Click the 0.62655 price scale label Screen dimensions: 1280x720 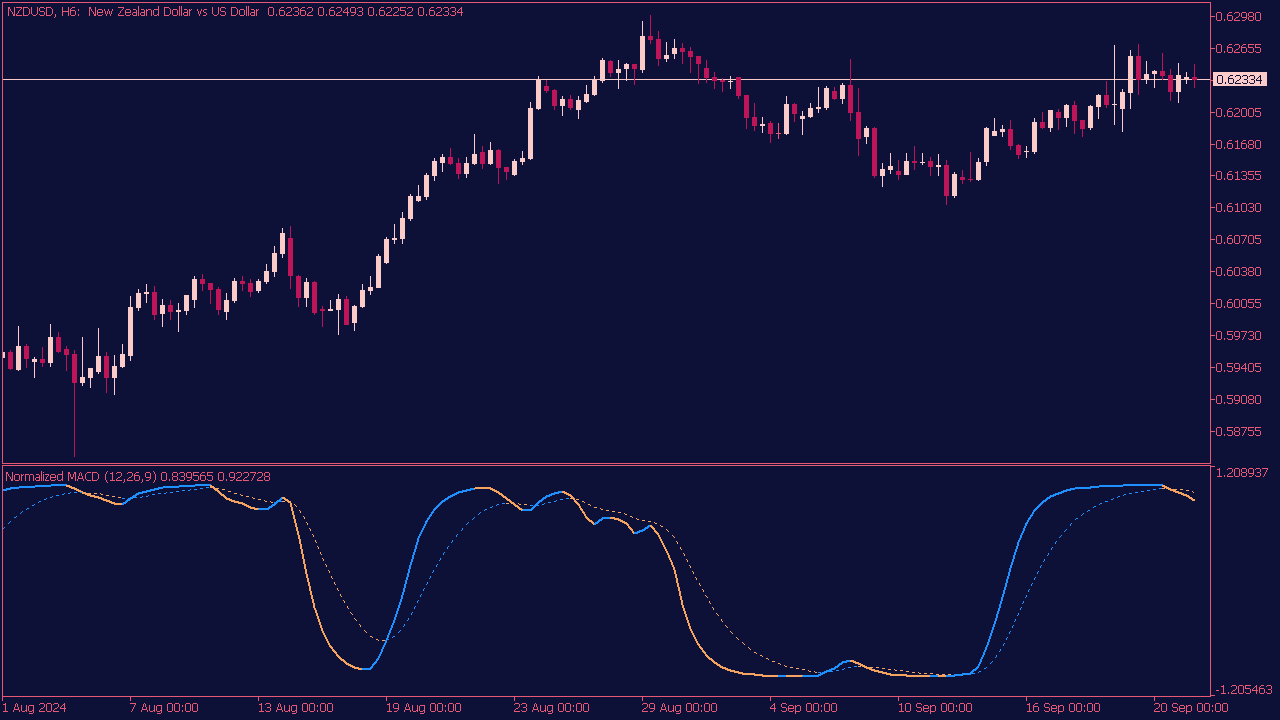pyautogui.click(x=1238, y=48)
